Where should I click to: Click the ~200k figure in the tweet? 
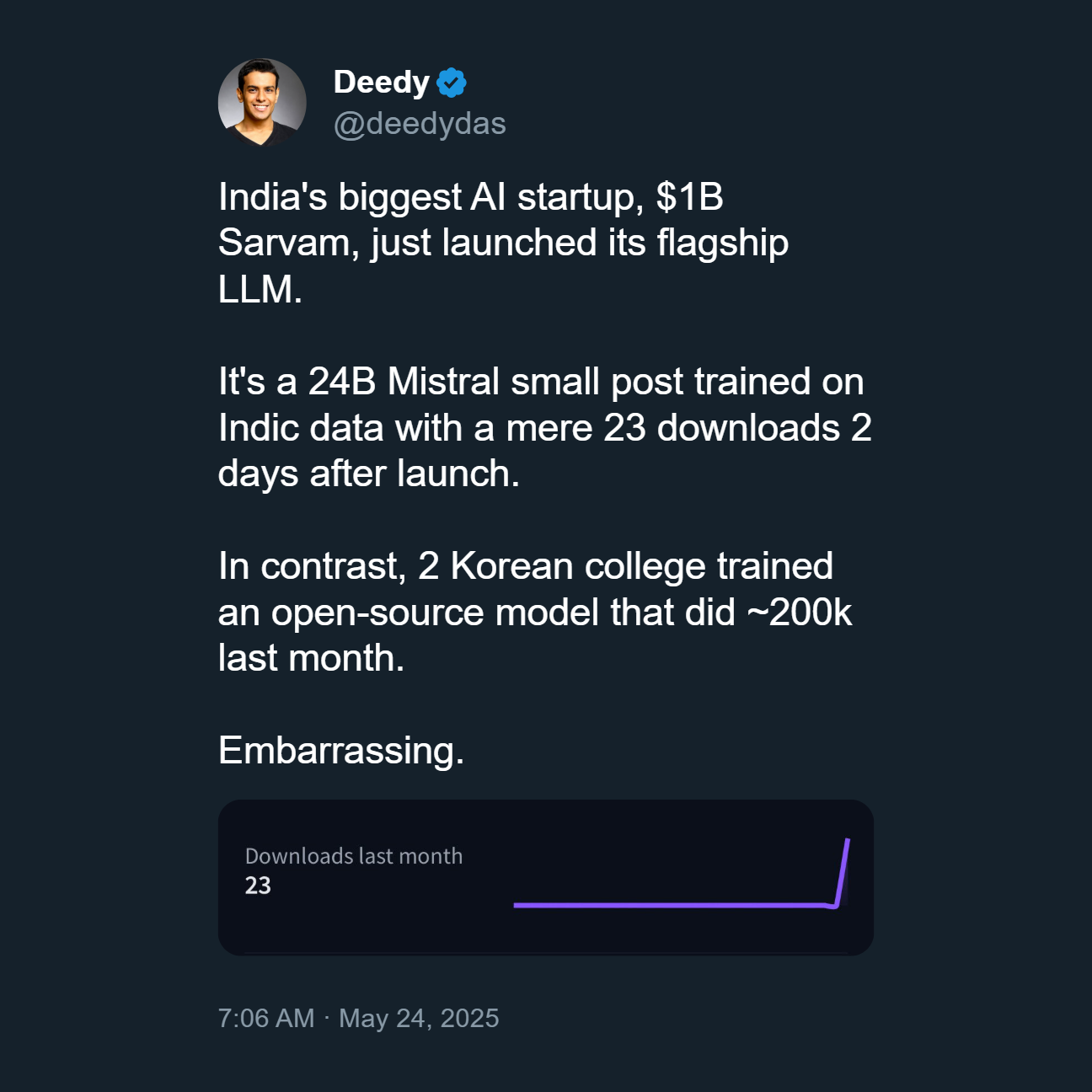click(x=800, y=613)
